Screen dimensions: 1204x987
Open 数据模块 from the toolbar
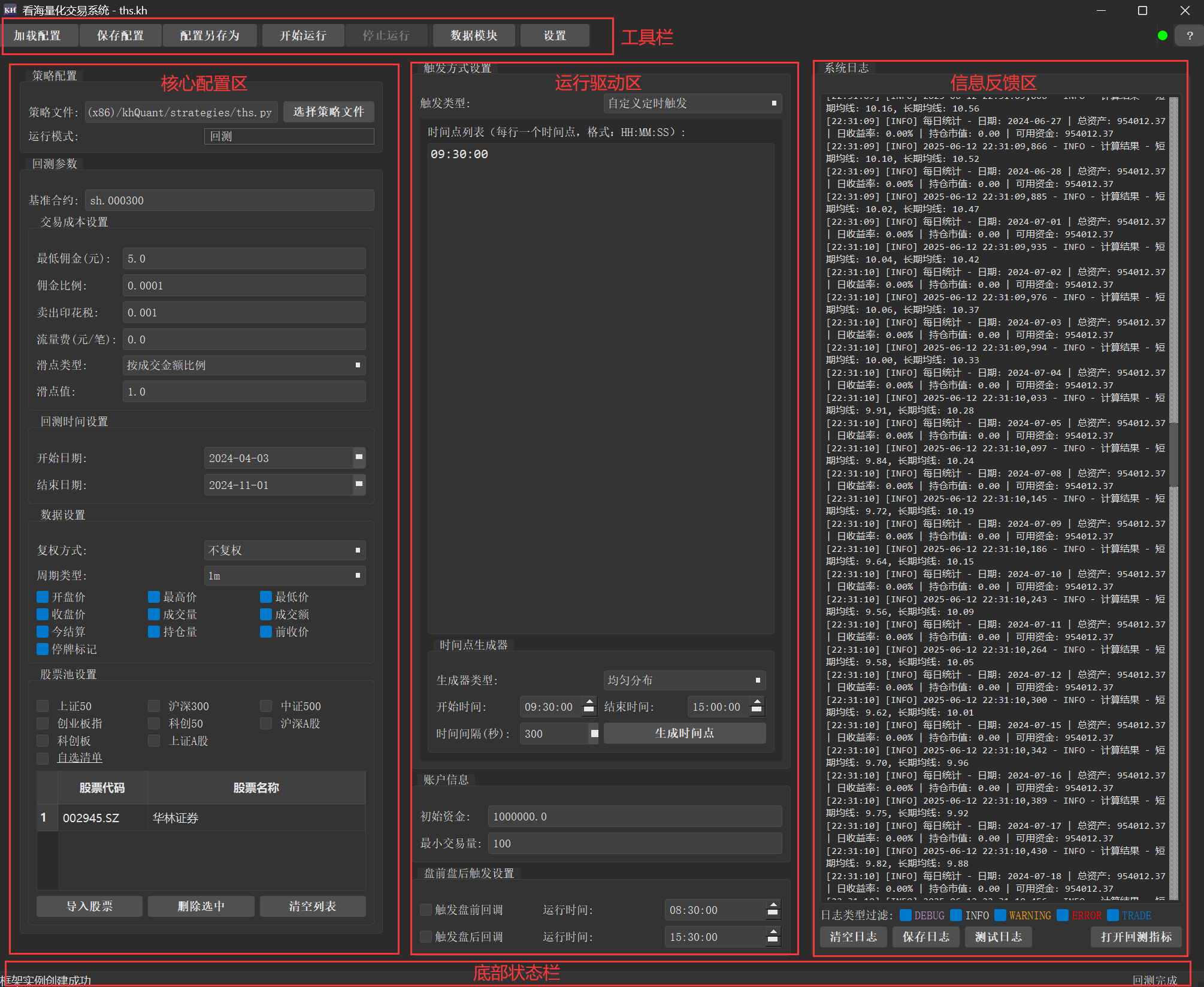(x=474, y=36)
